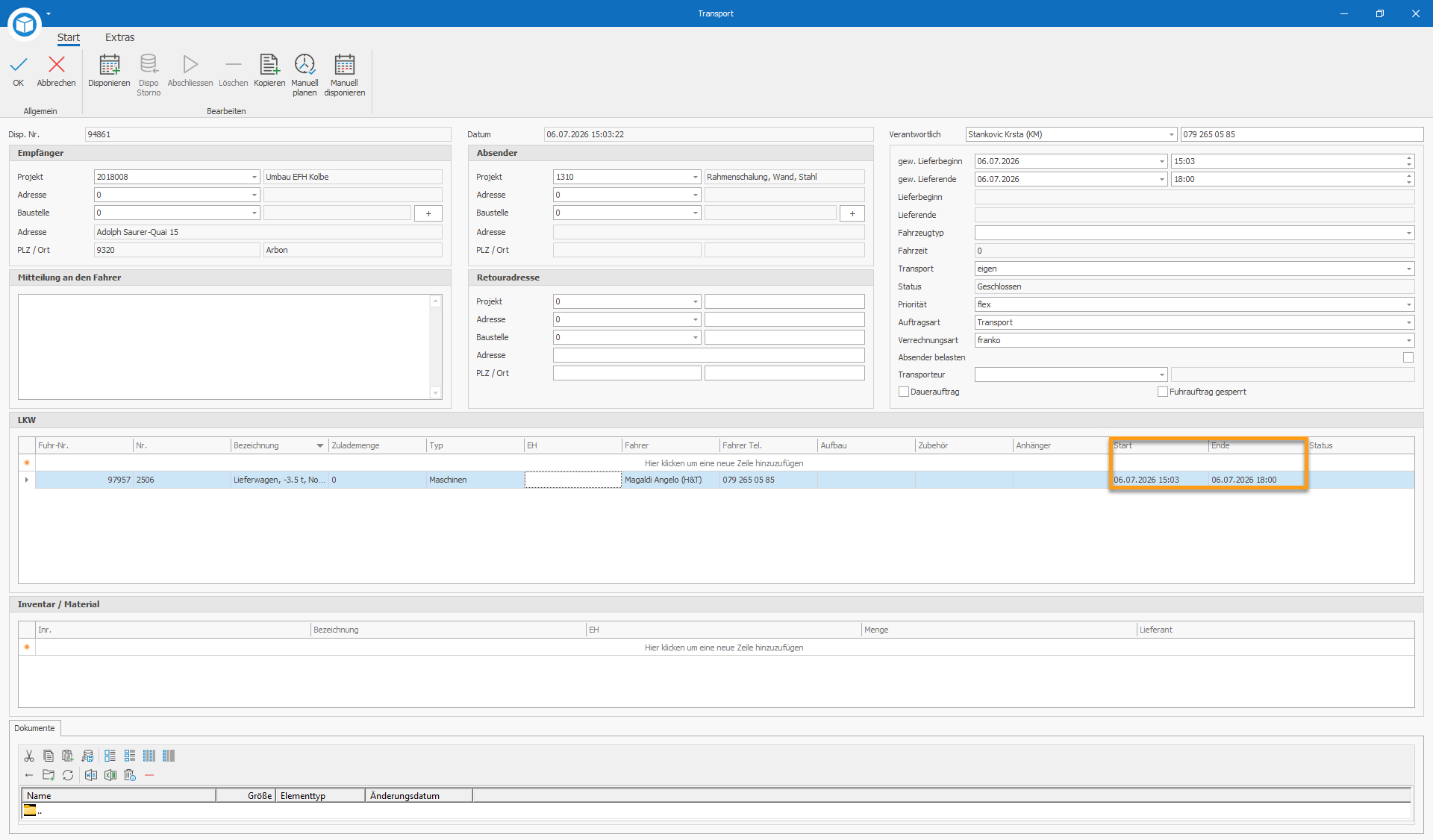1433x840 pixels.
Task: Paste document using the clipboard icon
Action: click(x=68, y=756)
